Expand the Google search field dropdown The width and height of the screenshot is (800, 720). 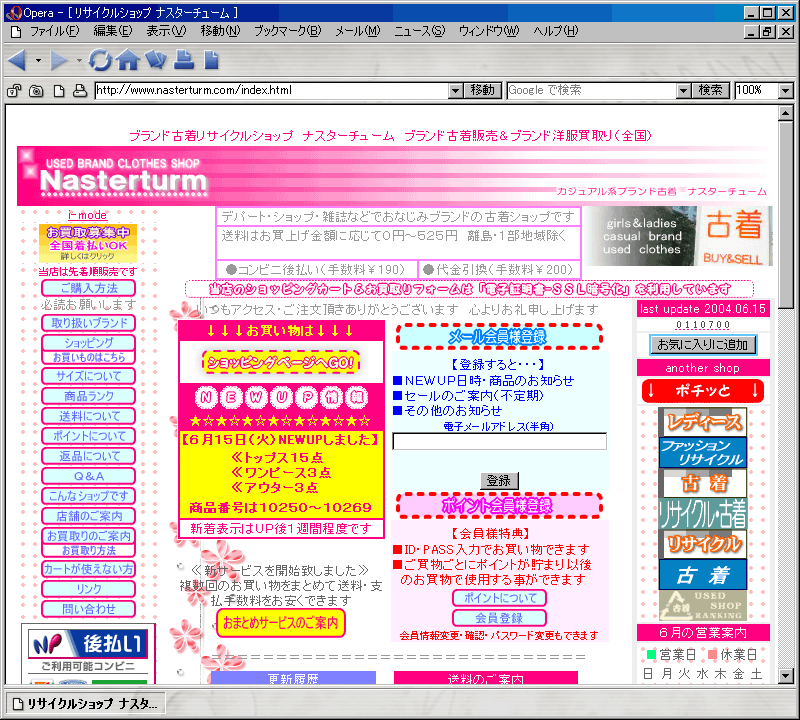[684, 91]
